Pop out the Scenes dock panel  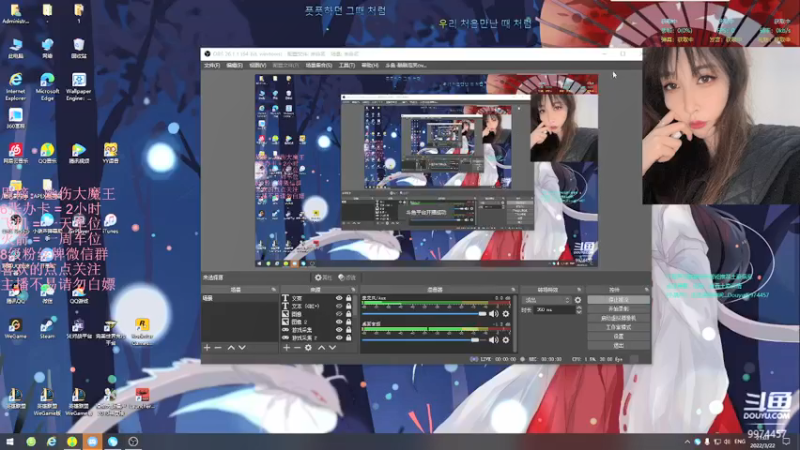tap(273, 290)
